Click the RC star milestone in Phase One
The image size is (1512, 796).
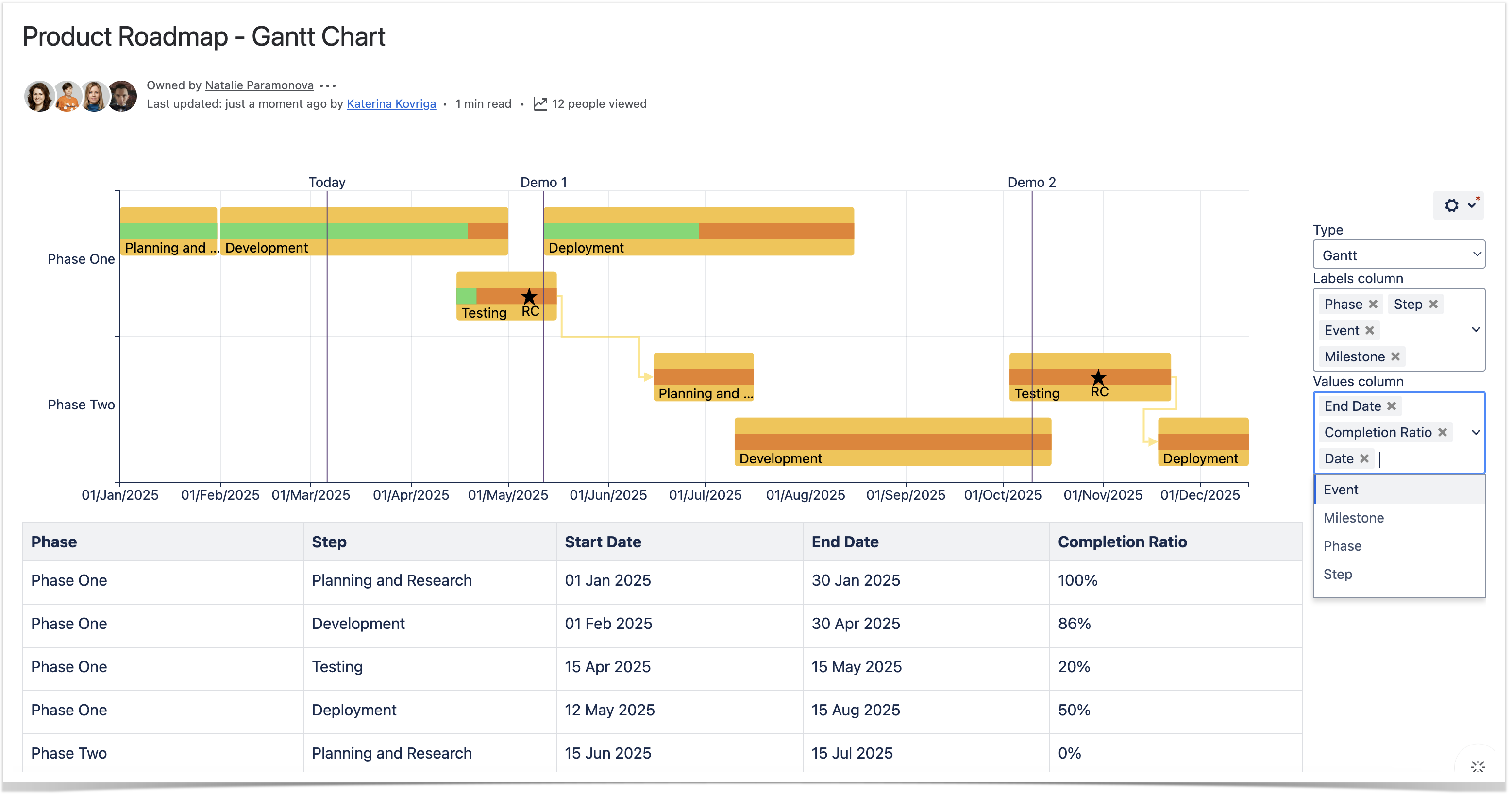[529, 296]
